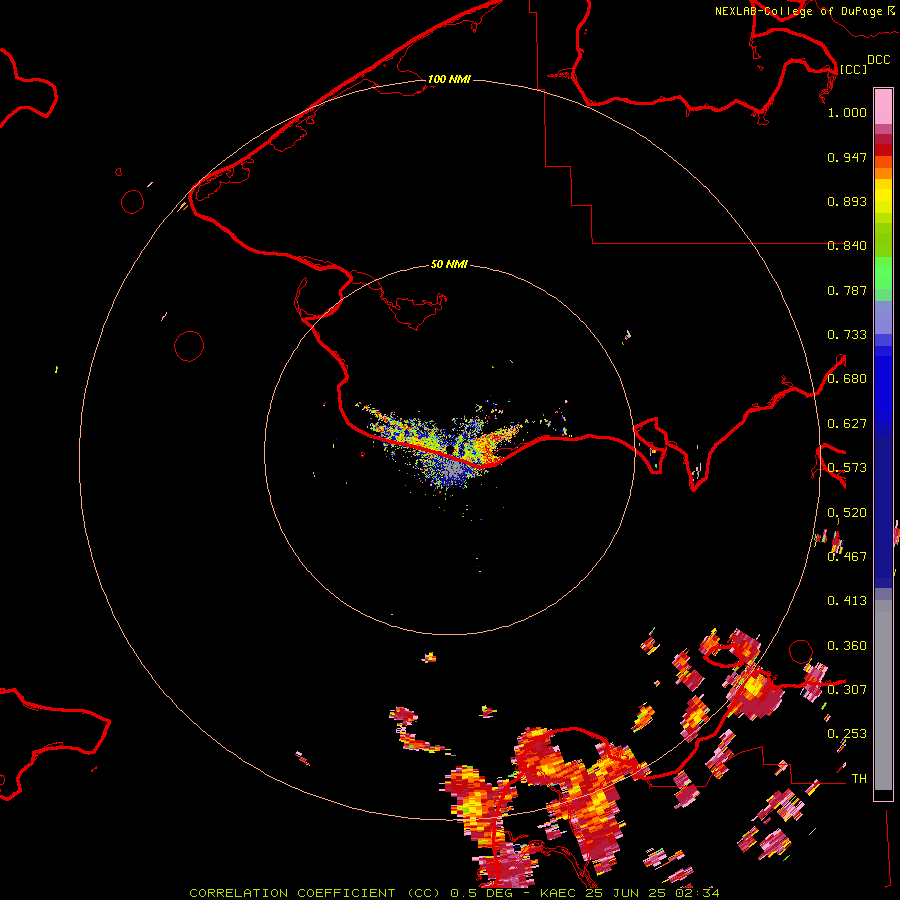Image resolution: width=900 pixels, height=900 pixels.
Task: Select the 50 NMI range ring label
Action: [449, 264]
